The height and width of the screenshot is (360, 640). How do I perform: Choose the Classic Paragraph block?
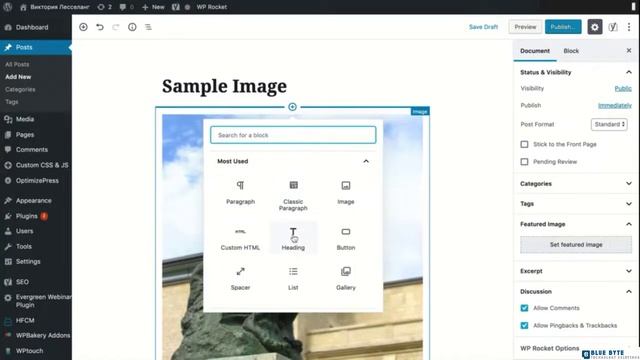(293, 196)
